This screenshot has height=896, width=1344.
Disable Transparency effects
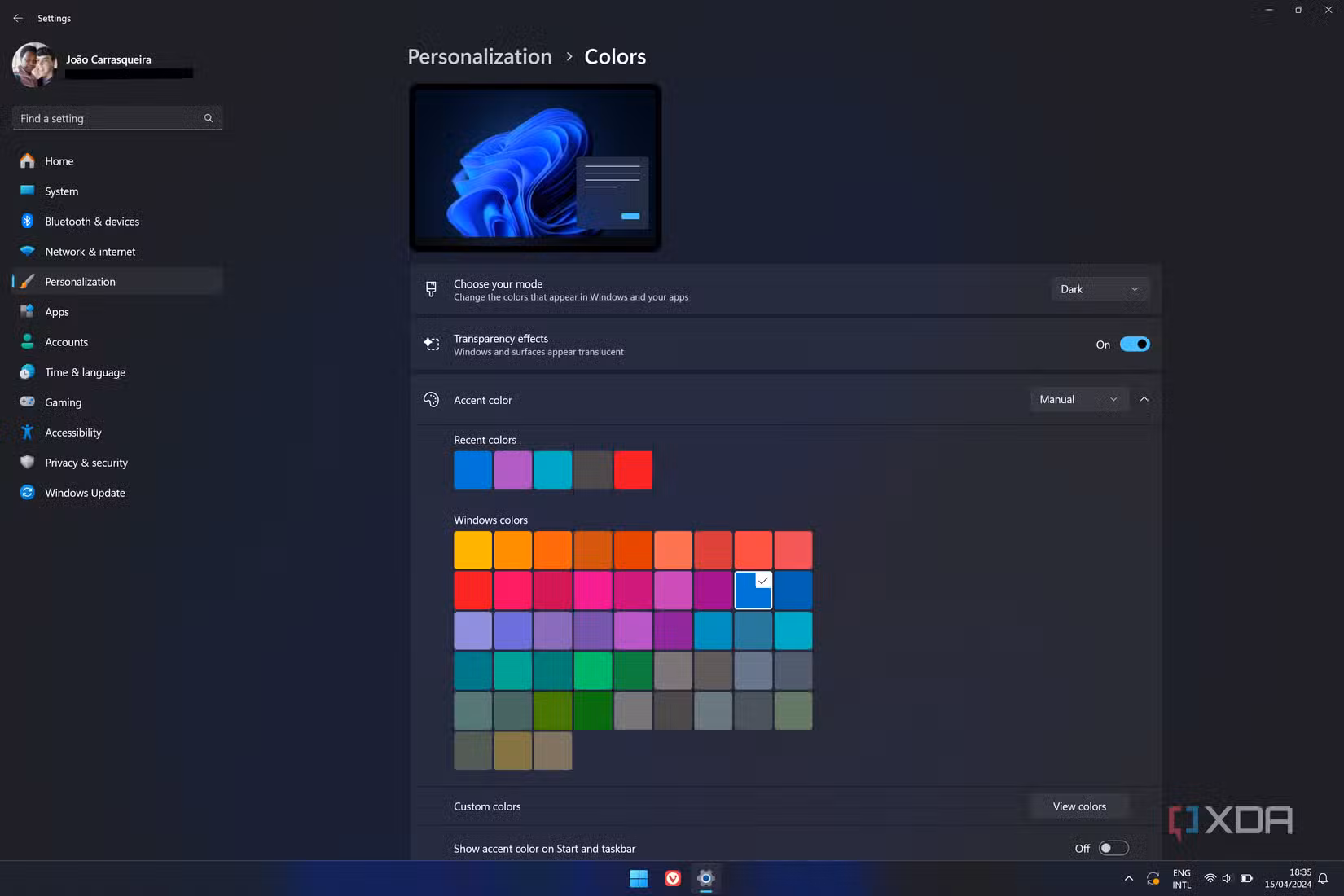(x=1135, y=344)
